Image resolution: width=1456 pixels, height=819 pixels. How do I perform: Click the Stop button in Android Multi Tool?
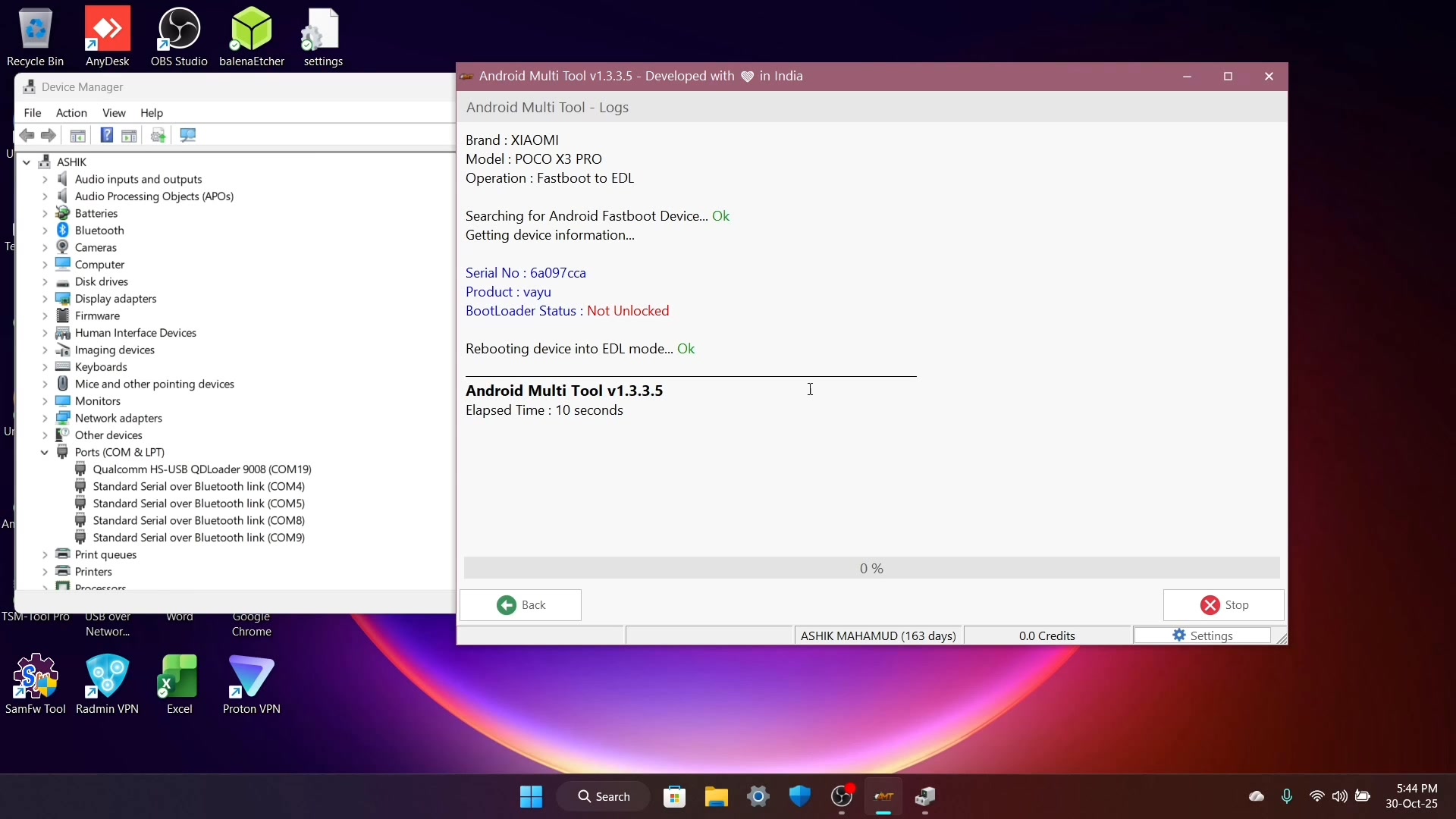click(x=1224, y=605)
